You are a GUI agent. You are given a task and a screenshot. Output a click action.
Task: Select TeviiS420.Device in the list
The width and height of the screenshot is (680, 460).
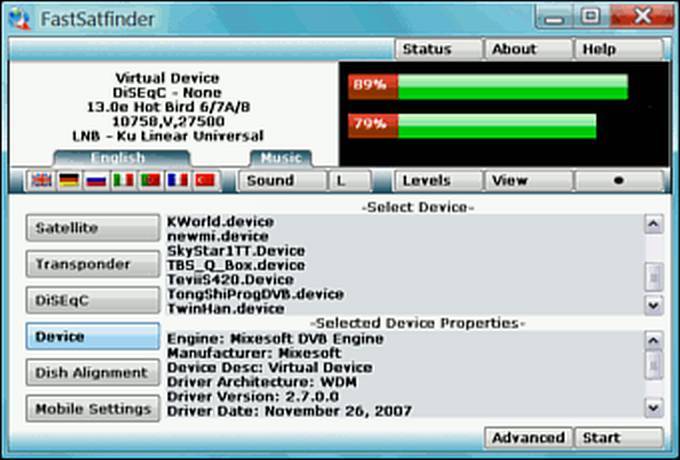[x=230, y=280]
